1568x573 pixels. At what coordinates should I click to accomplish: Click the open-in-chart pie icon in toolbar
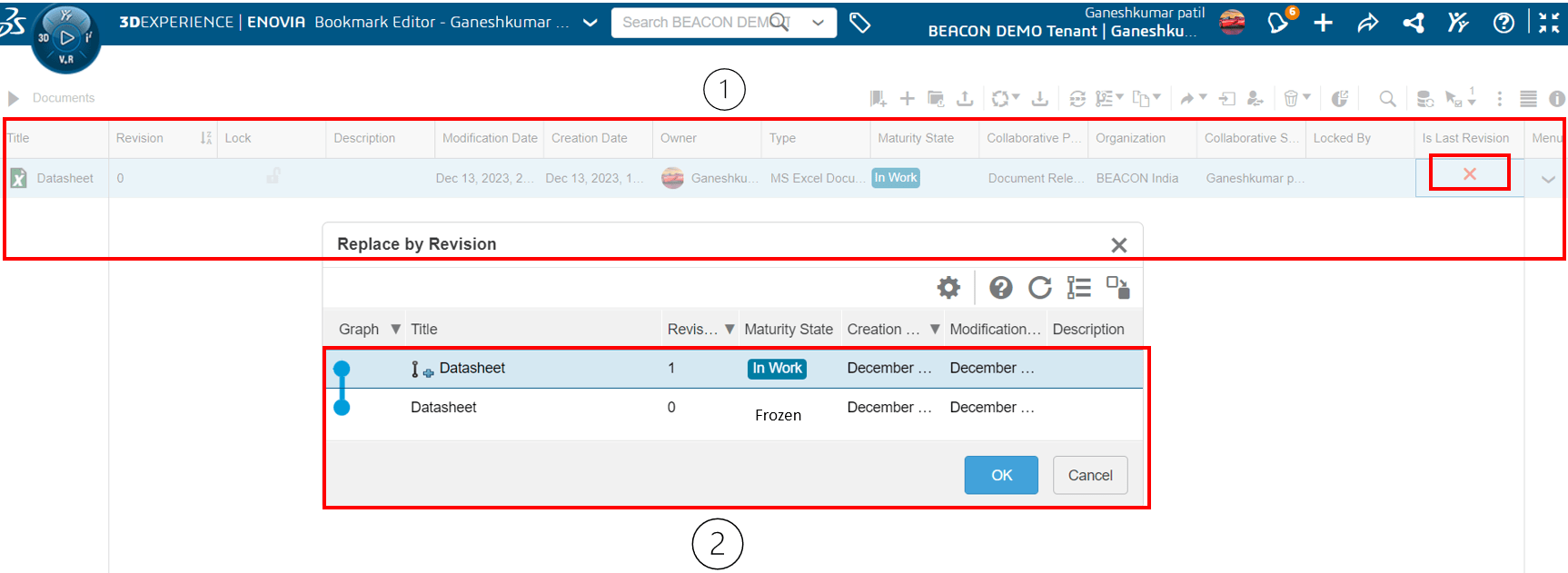click(1339, 98)
